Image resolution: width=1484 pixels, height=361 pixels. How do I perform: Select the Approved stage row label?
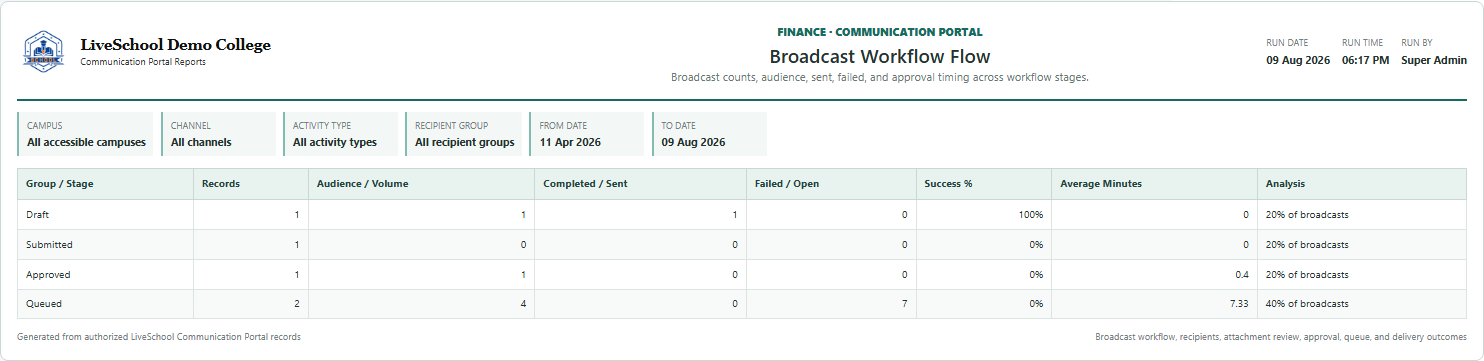coord(48,274)
